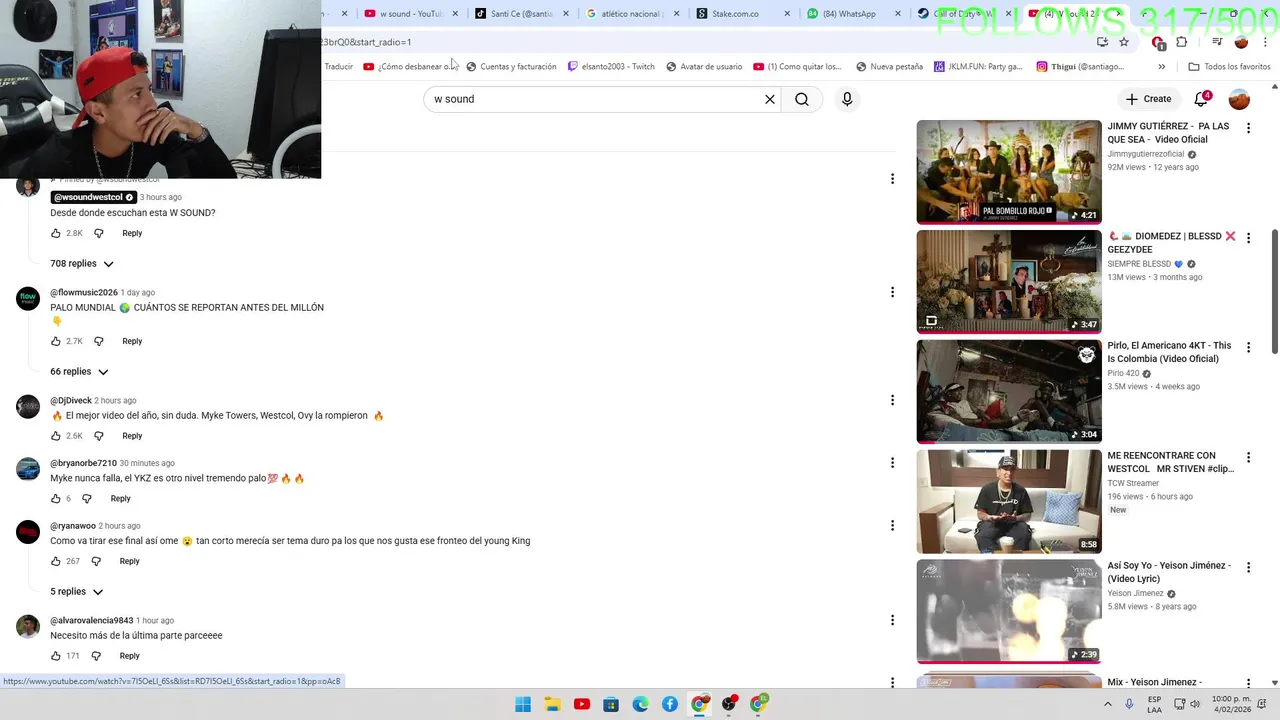Open more options for Pirlo El Americano video
The image size is (1280, 720).
tap(1248, 347)
